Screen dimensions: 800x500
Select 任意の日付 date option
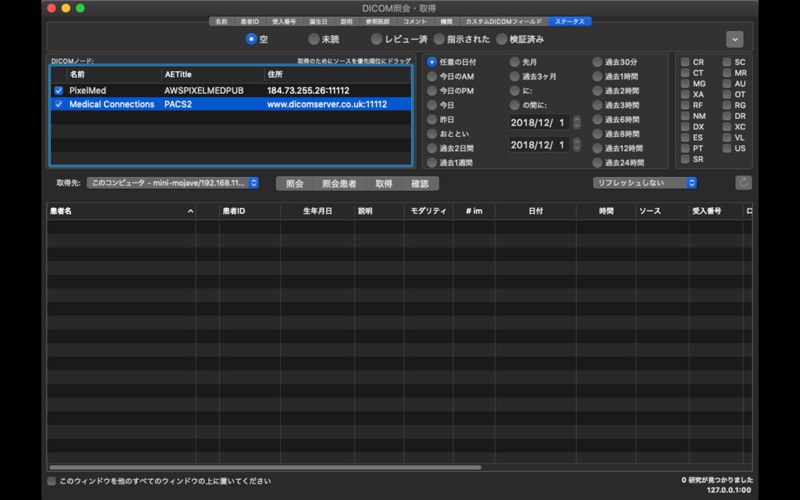432,62
